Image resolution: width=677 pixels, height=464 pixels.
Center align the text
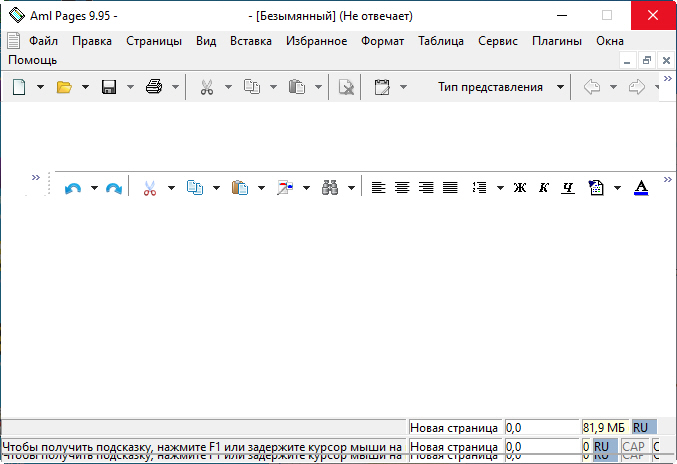(402, 188)
